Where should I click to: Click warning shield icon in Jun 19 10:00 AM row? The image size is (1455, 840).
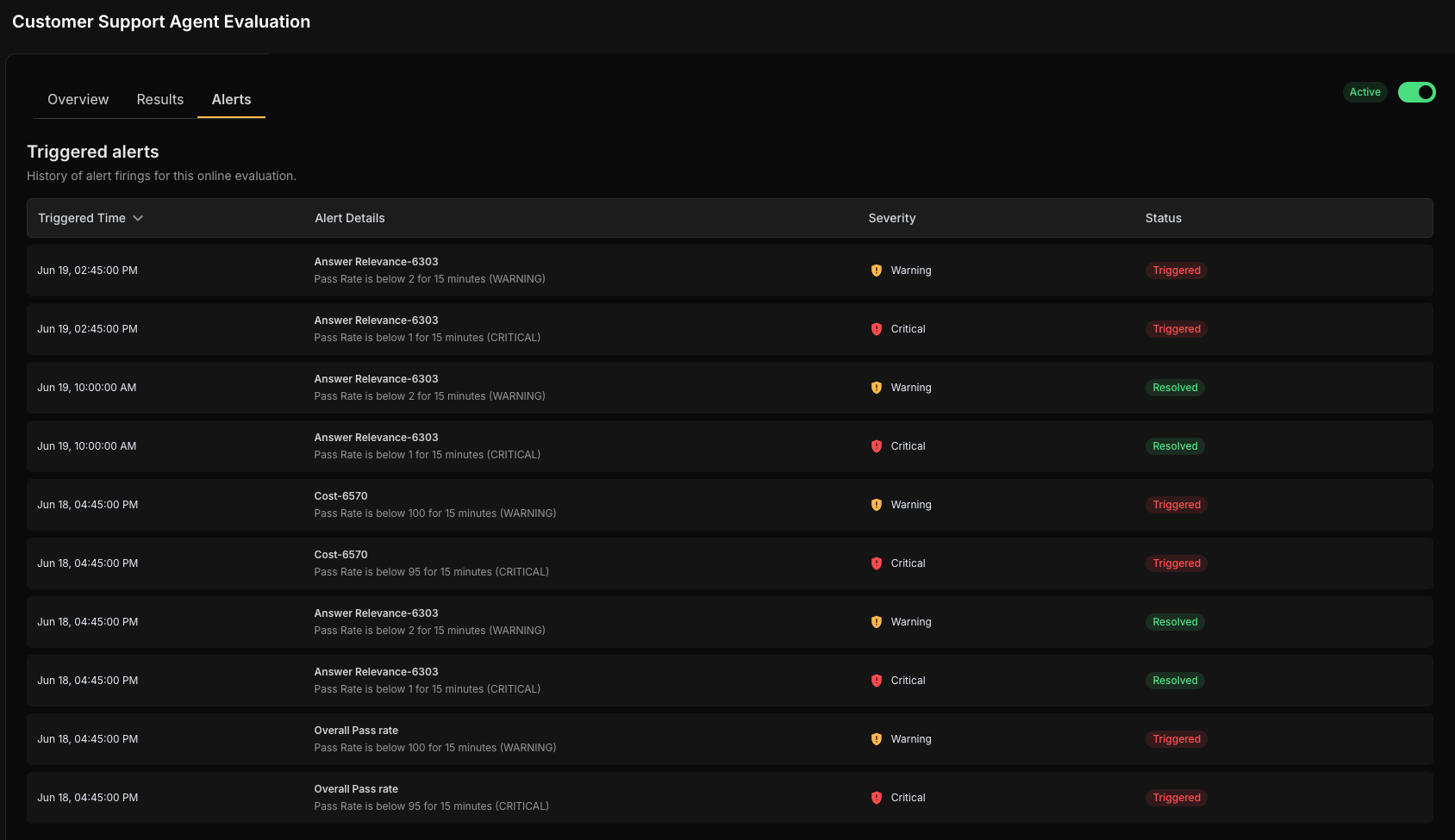[877, 388]
